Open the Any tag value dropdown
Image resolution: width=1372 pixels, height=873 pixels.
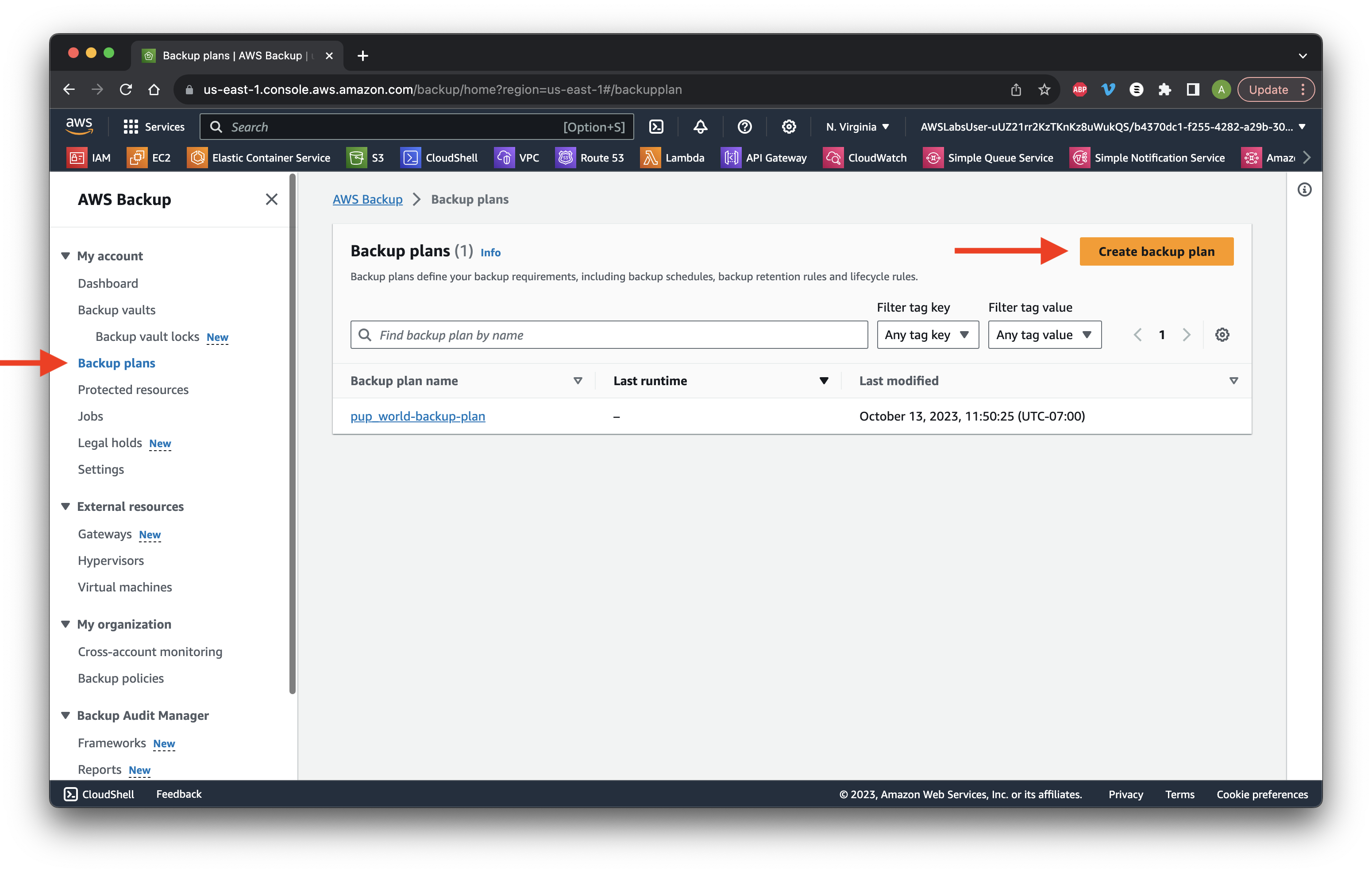(1044, 335)
